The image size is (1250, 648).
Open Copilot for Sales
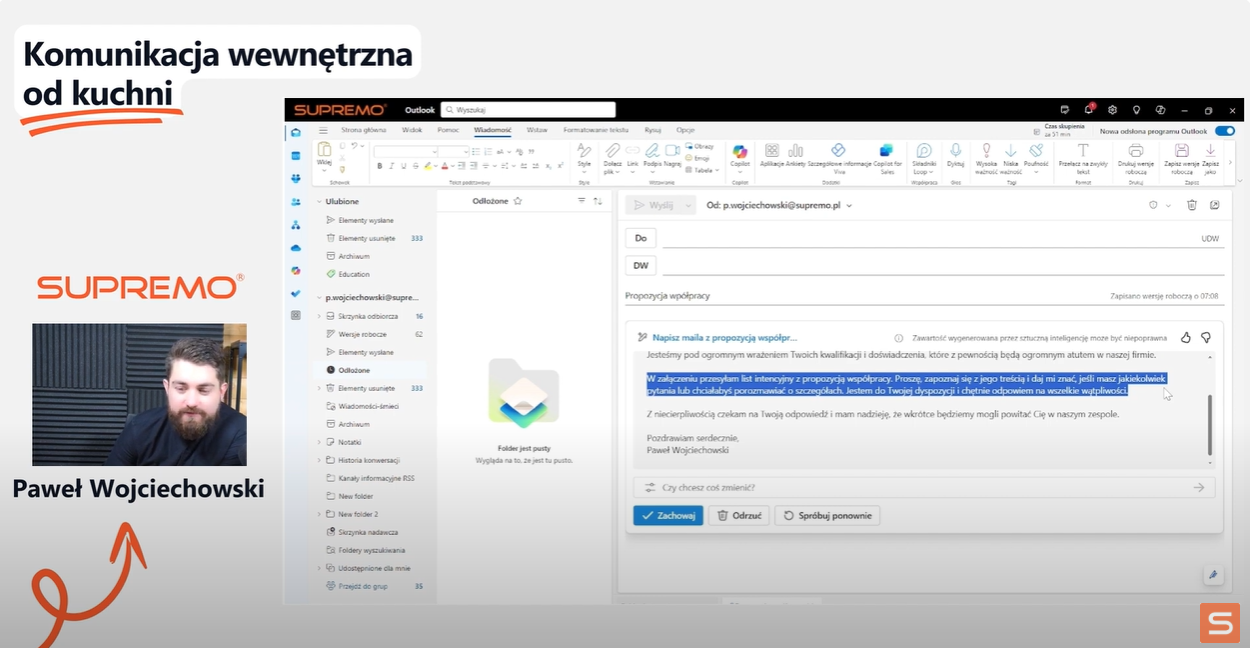(886, 158)
